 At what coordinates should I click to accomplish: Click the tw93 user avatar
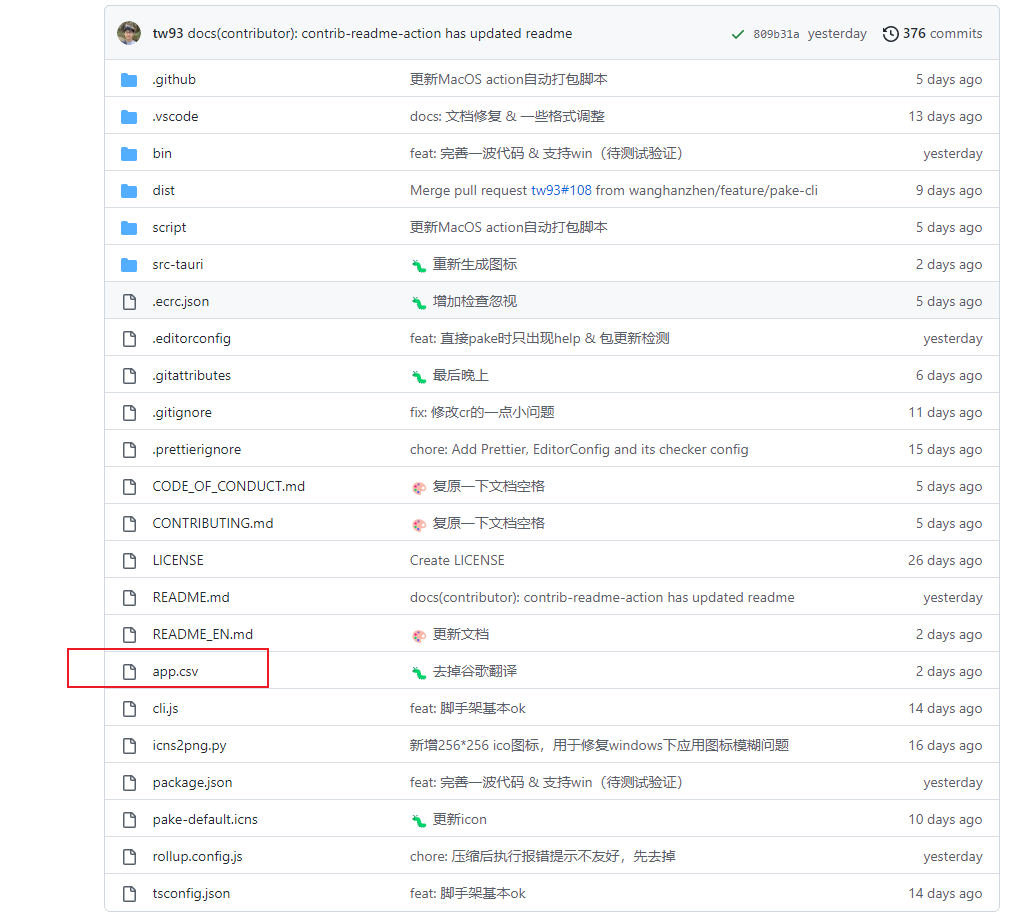(129, 33)
